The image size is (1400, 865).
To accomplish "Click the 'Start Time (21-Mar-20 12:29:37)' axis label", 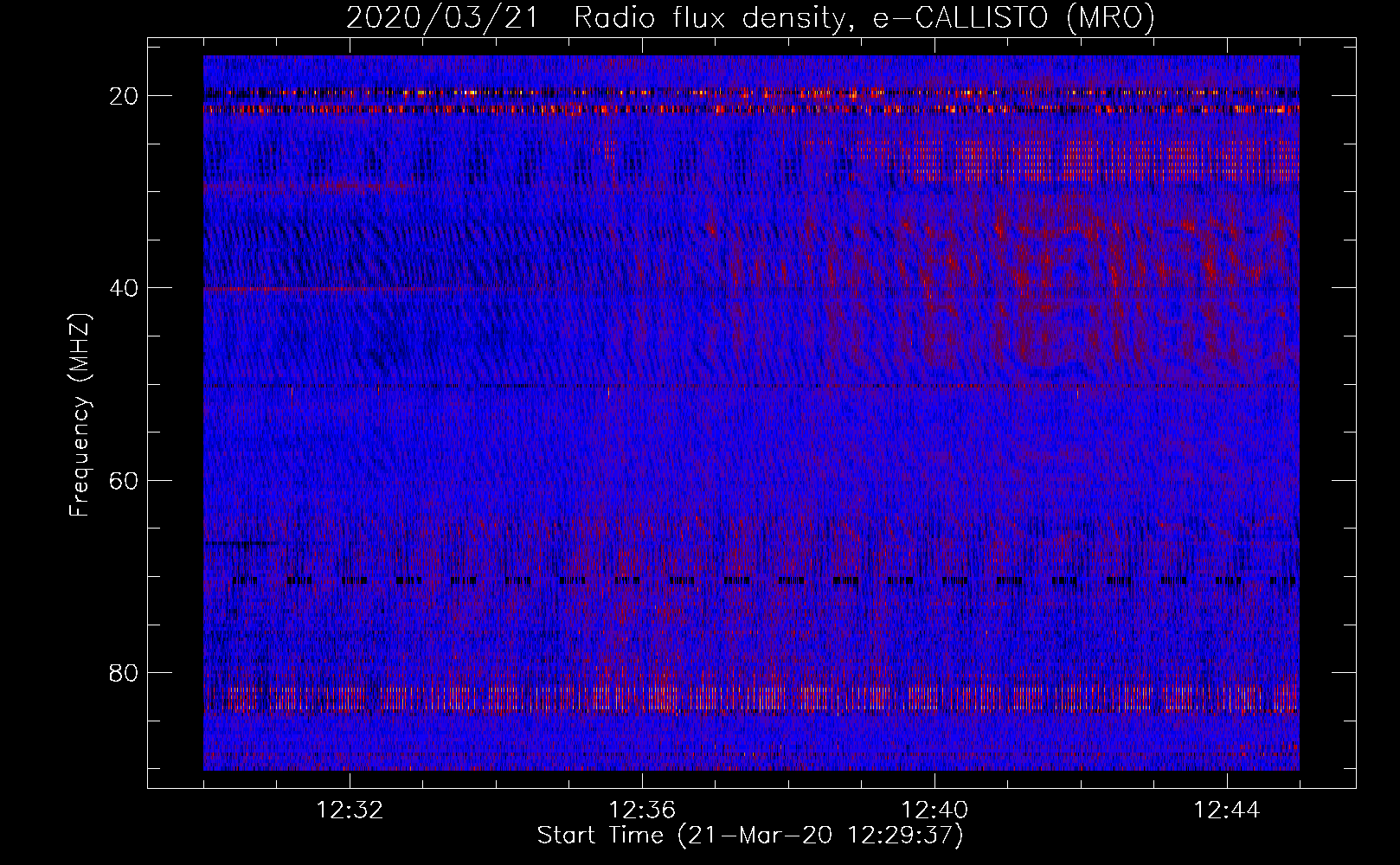I will pos(750,836).
